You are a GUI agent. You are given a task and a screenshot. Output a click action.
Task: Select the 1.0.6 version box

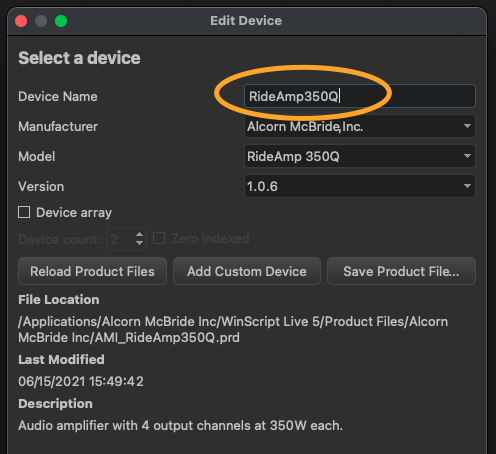360,186
